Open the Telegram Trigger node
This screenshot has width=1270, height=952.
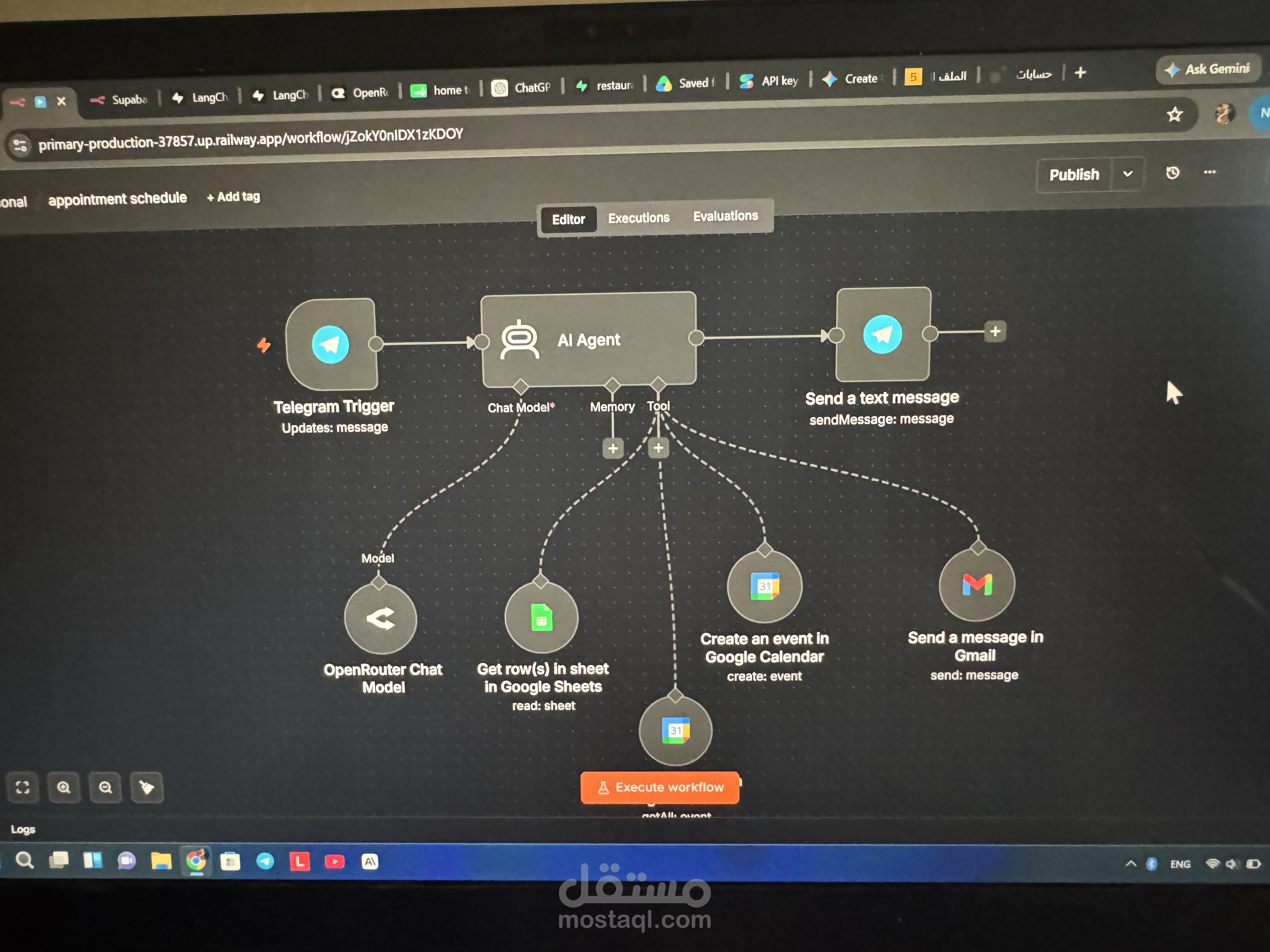tap(331, 344)
